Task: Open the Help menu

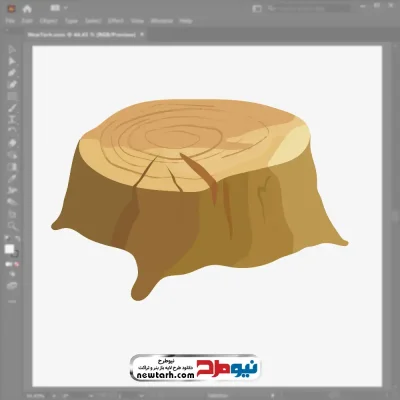Action: (186, 21)
